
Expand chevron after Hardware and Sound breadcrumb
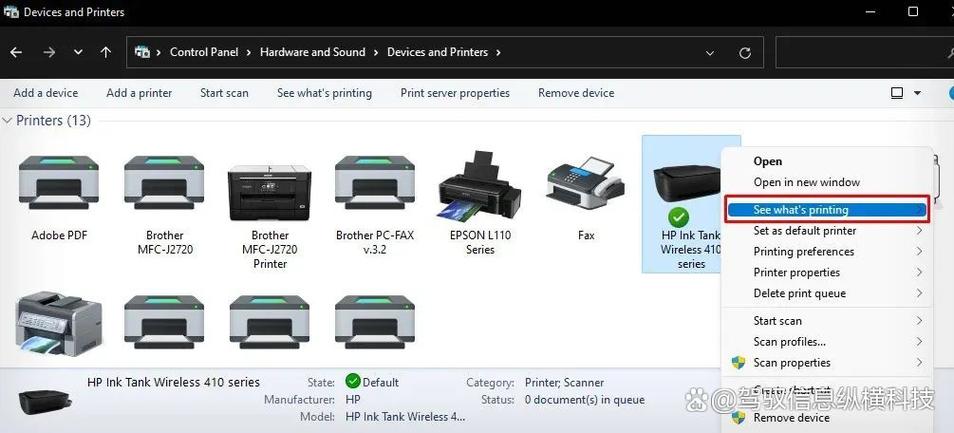pyautogui.click(x=376, y=53)
